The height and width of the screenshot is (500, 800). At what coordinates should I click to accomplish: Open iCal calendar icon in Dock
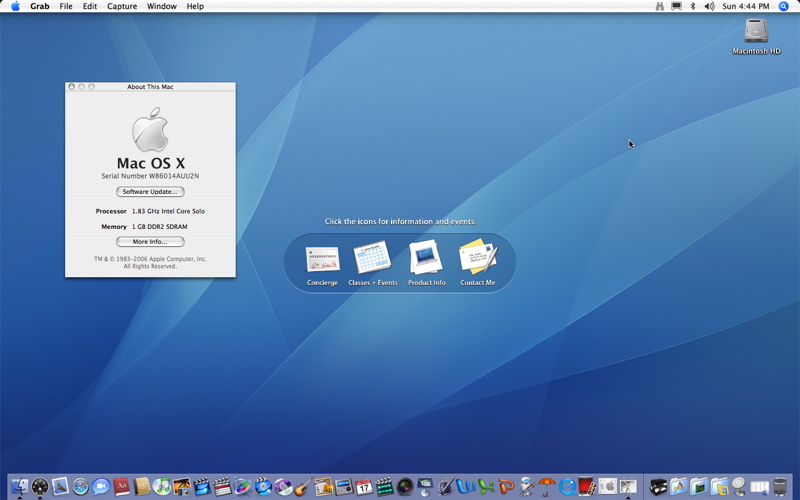(x=364, y=487)
